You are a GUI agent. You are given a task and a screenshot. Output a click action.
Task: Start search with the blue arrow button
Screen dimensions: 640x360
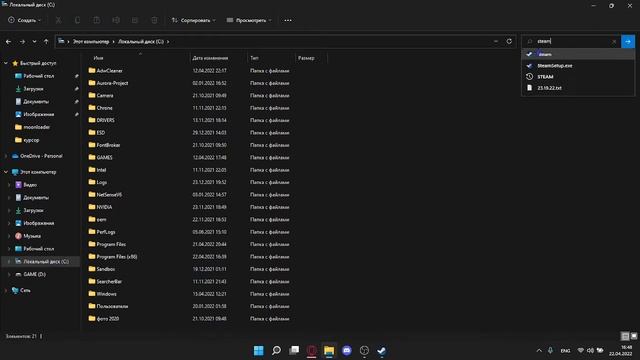(628, 41)
